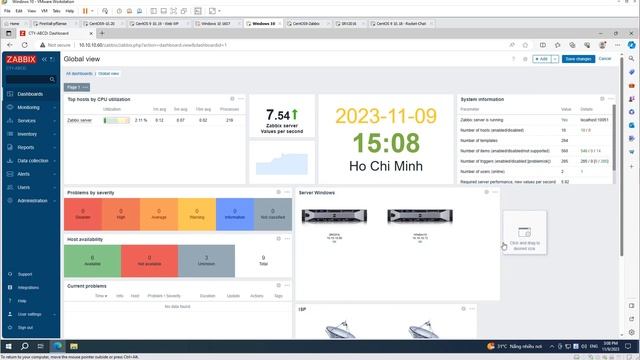Click the new widget placeholder box
The height and width of the screenshot is (360, 640).
click(x=524, y=233)
